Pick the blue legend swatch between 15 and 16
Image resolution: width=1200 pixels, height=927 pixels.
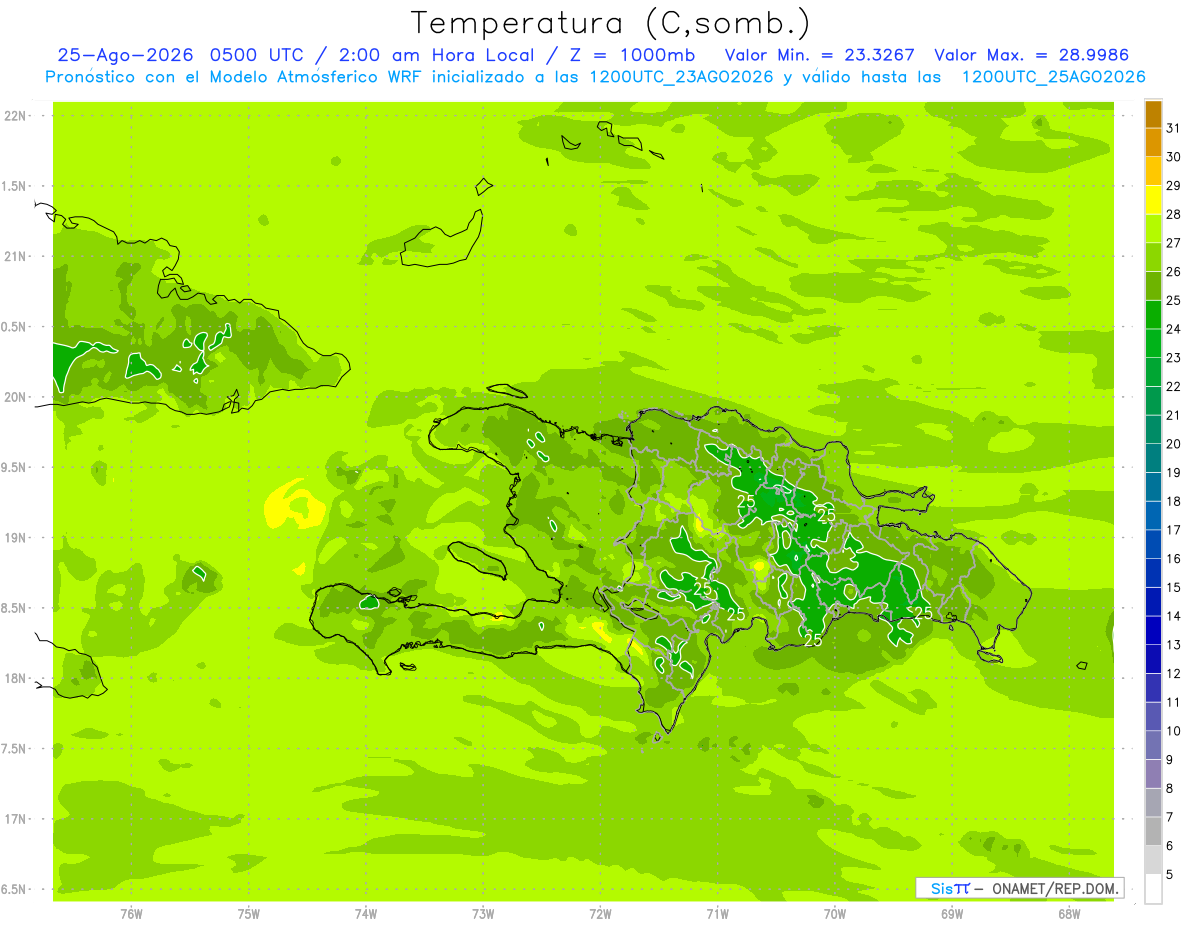(1153, 574)
